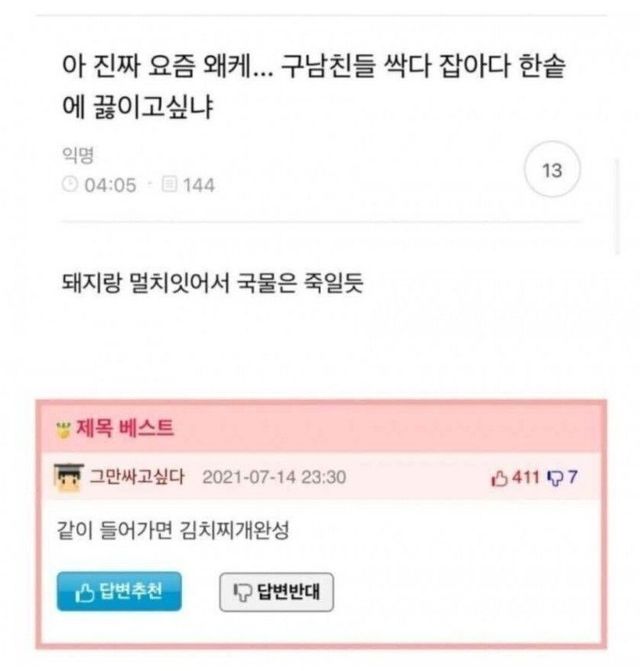The width and height of the screenshot is (640, 671).
Task: Open the 13 comments circle badge
Action: point(552,169)
